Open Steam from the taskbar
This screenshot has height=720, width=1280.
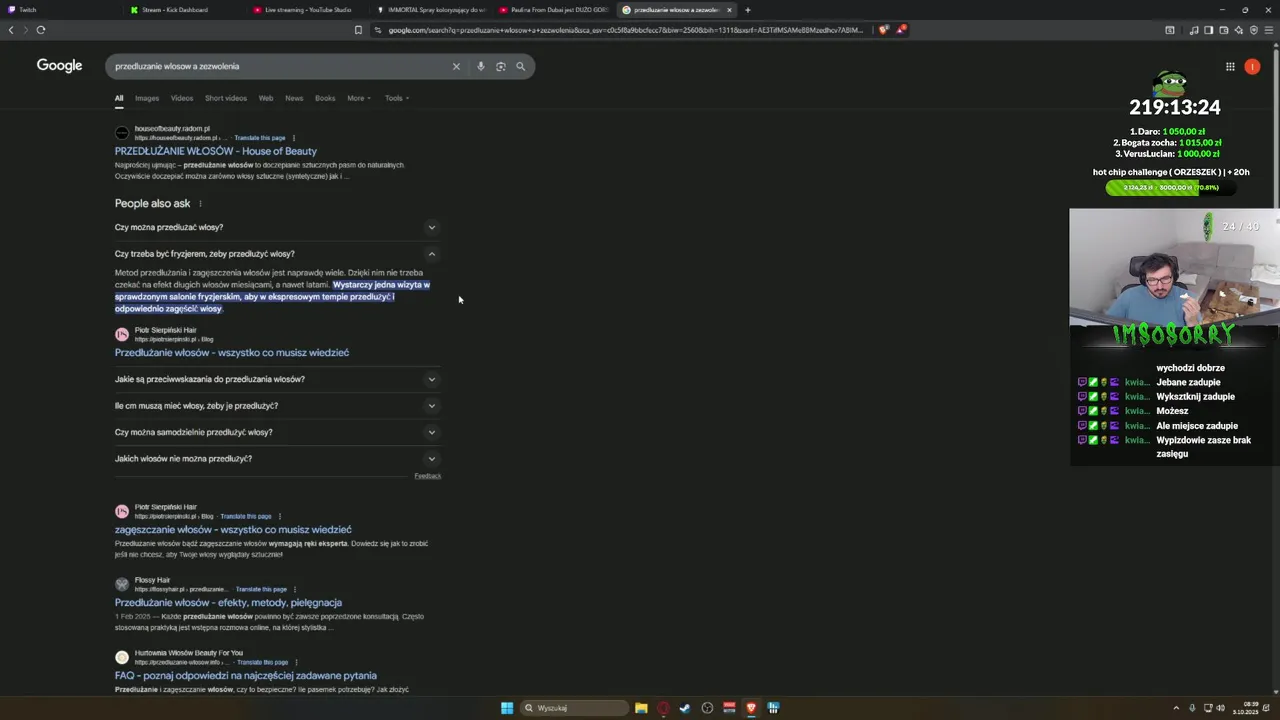point(685,708)
